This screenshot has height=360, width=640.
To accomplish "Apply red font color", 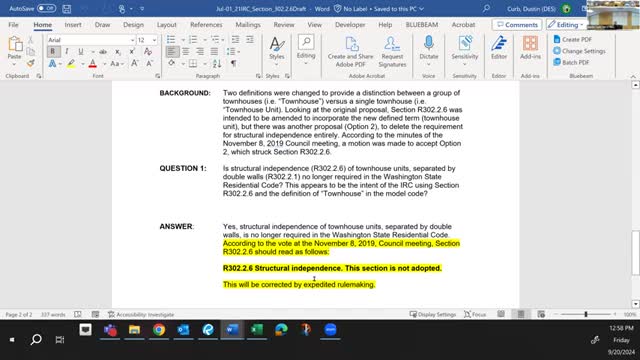I will pos(93,63).
